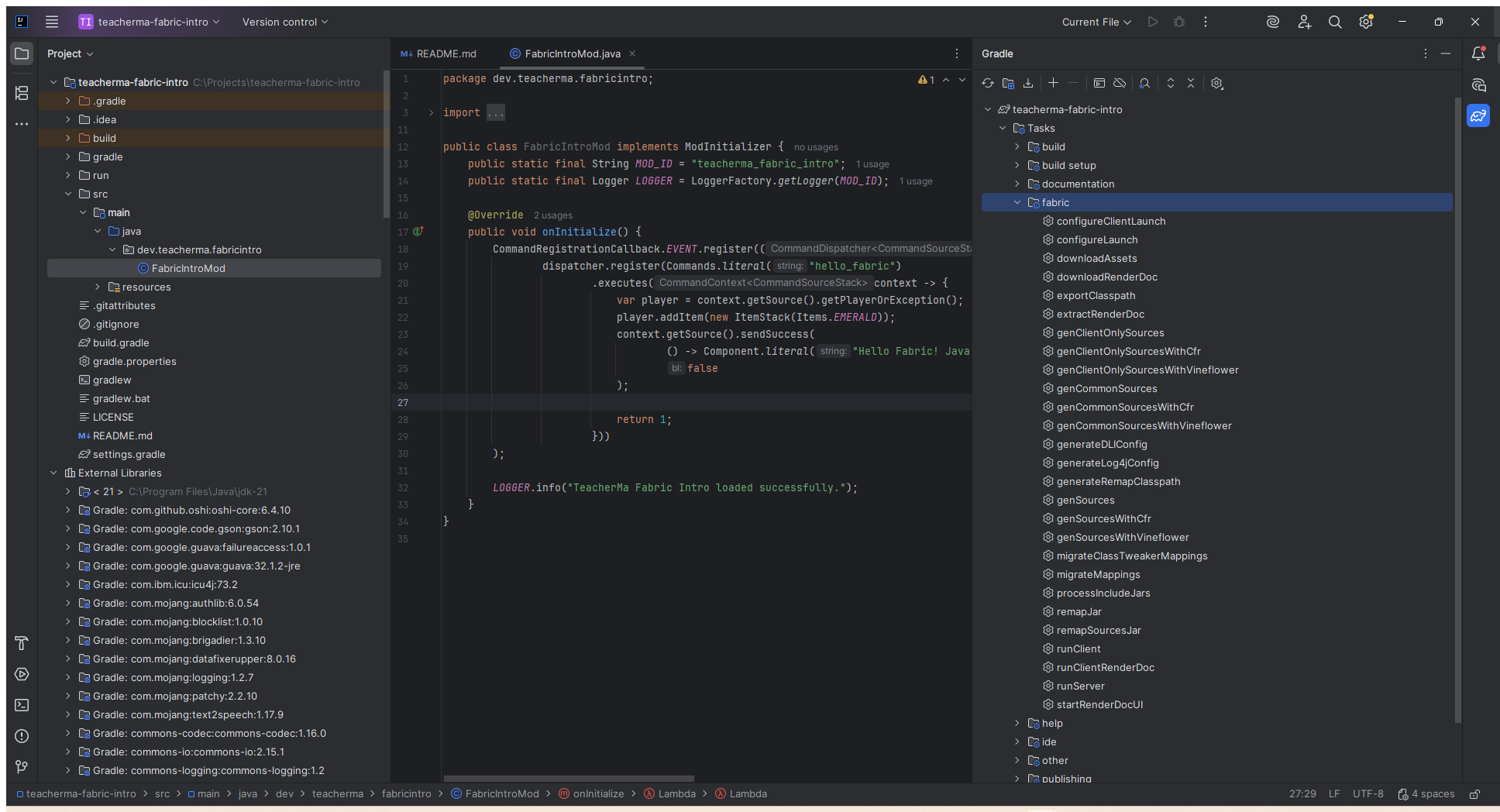Screen dimensions: 1500x812
Task: Open the Terminal tool window
Action: [22, 705]
